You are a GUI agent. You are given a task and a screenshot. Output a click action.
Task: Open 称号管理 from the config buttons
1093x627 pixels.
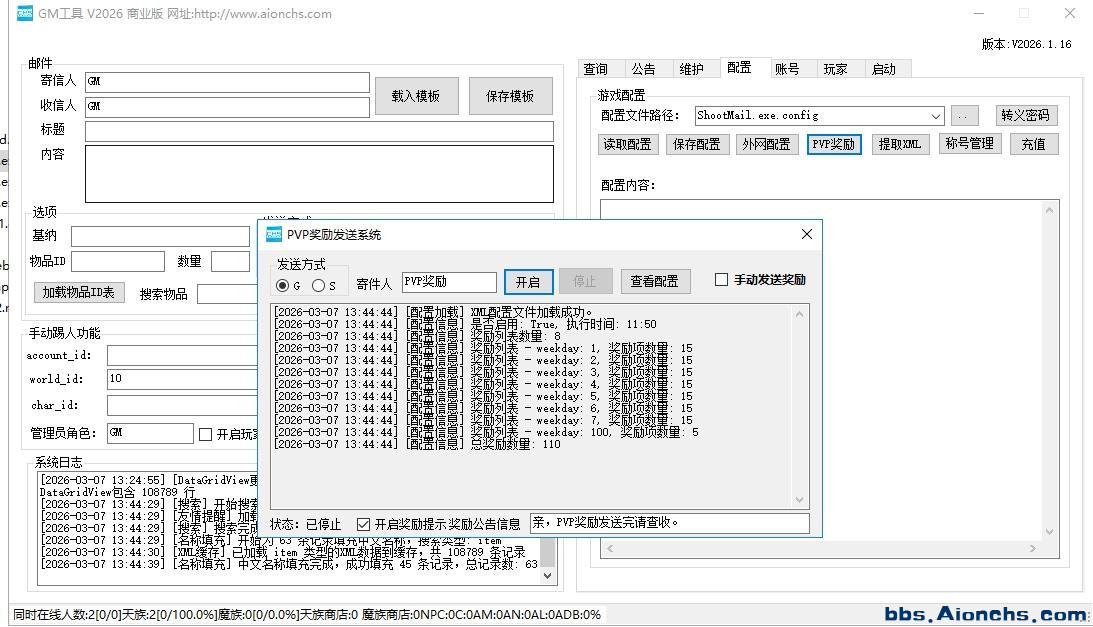point(969,144)
